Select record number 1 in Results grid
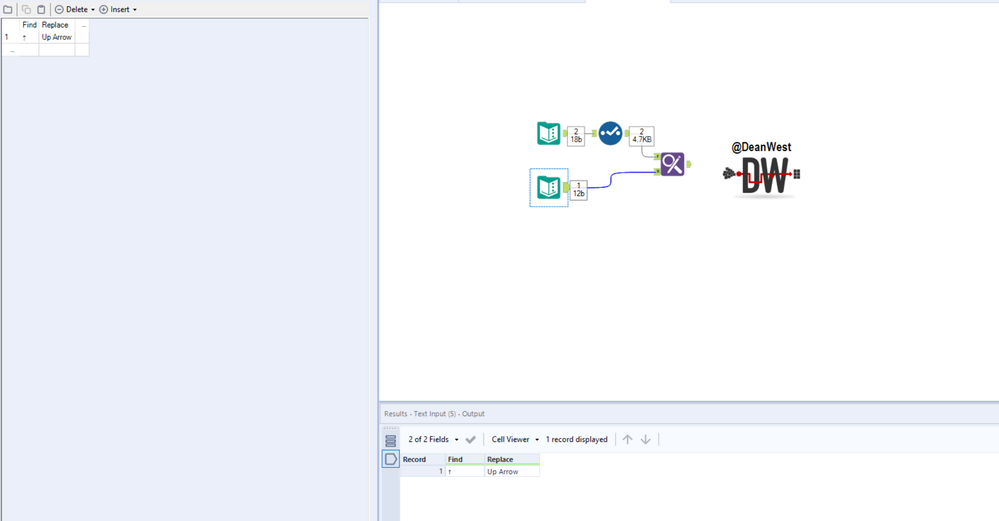The height and width of the screenshot is (521, 999). (x=422, y=472)
